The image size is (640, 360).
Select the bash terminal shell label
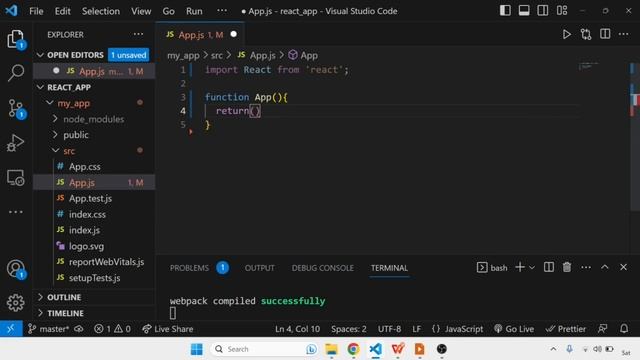pyautogui.click(x=492, y=267)
